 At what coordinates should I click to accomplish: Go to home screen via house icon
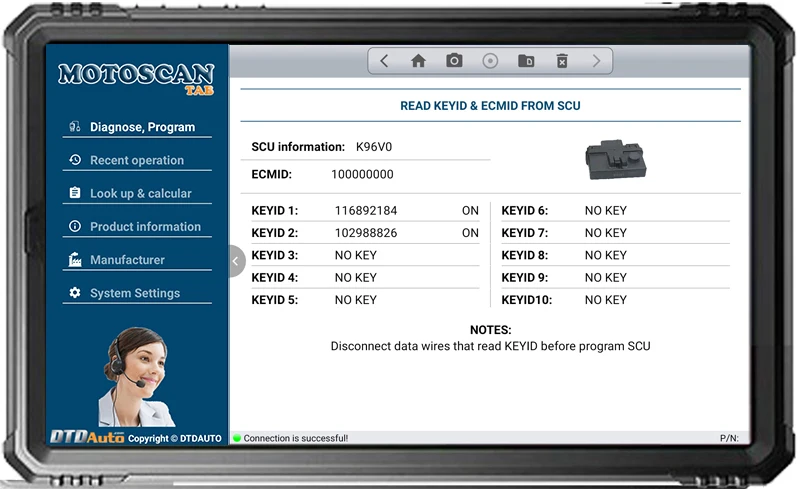coord(419,61)
